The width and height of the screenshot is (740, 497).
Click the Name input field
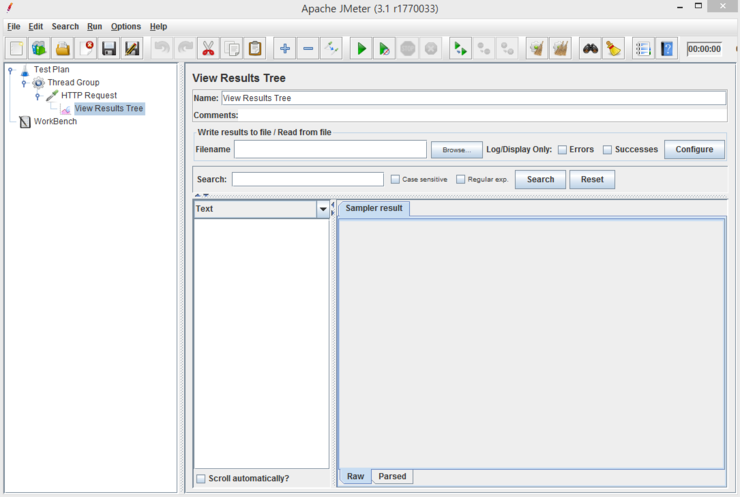coord(474,98)
